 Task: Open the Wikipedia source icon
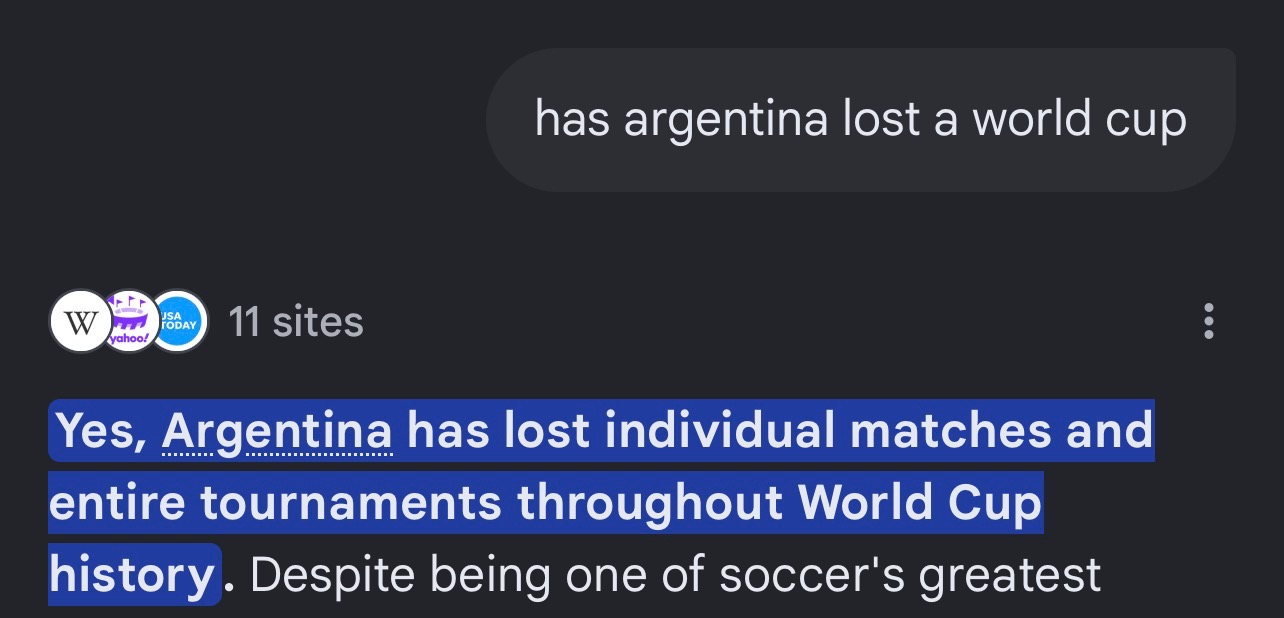(x=80, y=322)
